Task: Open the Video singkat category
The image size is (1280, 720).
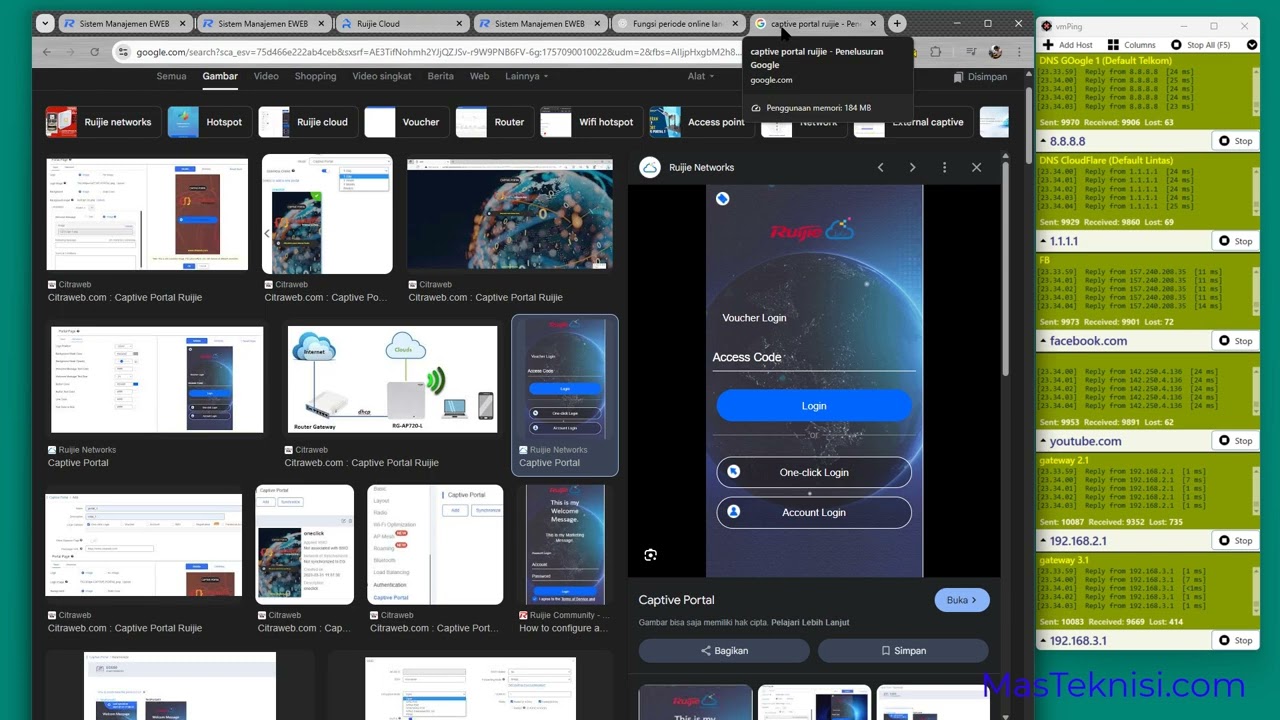Action: pyautogui.click(x=382, y=76)
